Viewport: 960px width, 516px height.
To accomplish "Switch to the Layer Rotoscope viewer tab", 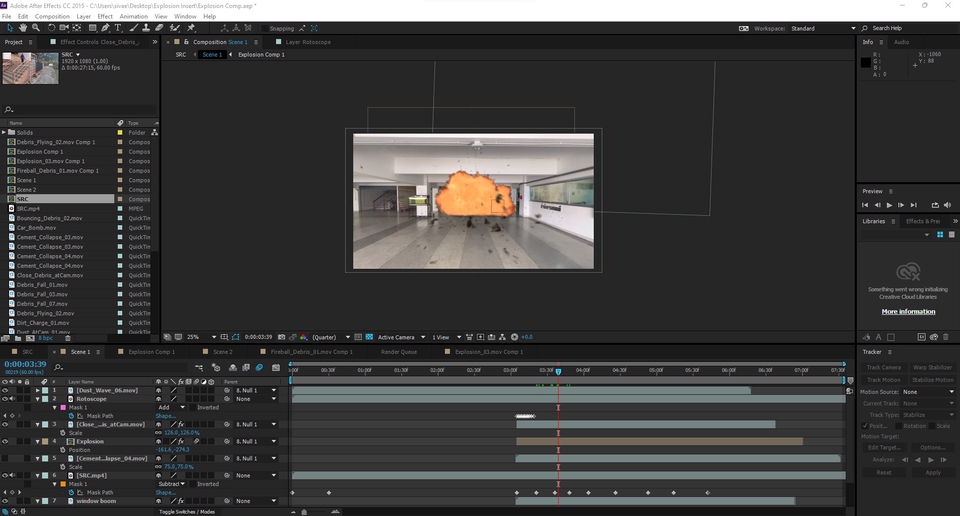I will click(308, 42).
